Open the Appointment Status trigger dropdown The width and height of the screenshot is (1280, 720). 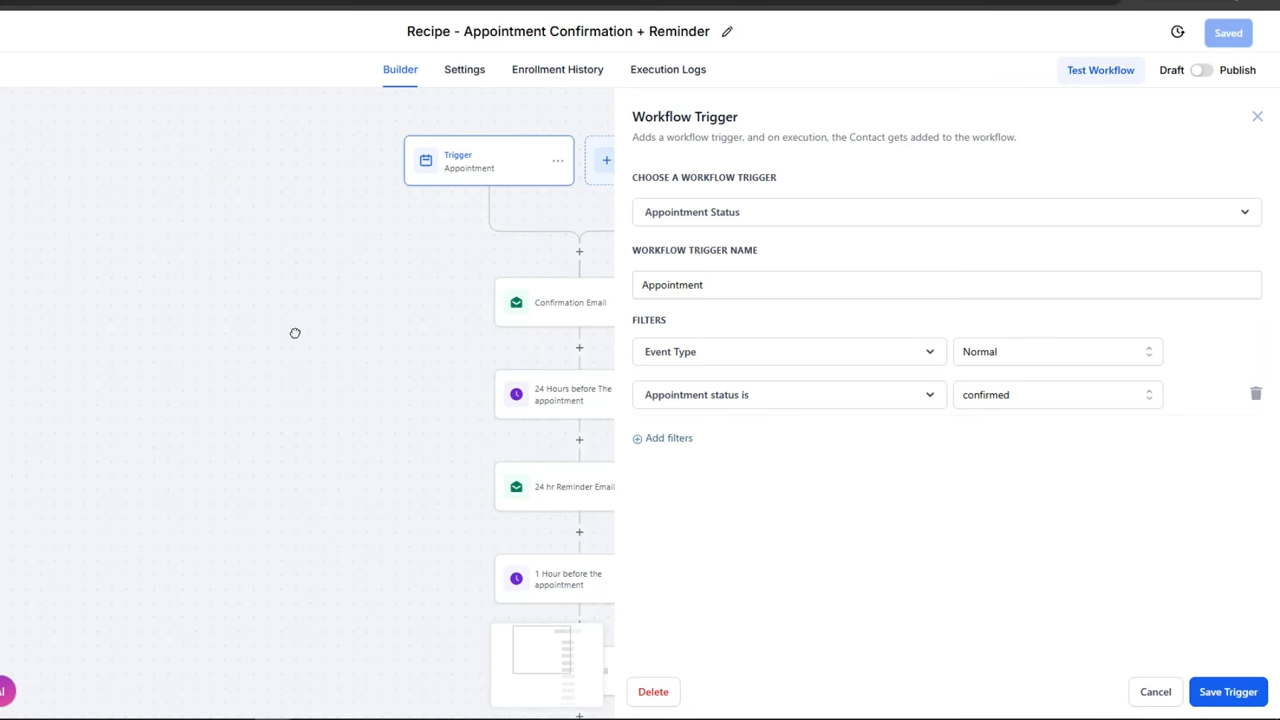(947, 212)
